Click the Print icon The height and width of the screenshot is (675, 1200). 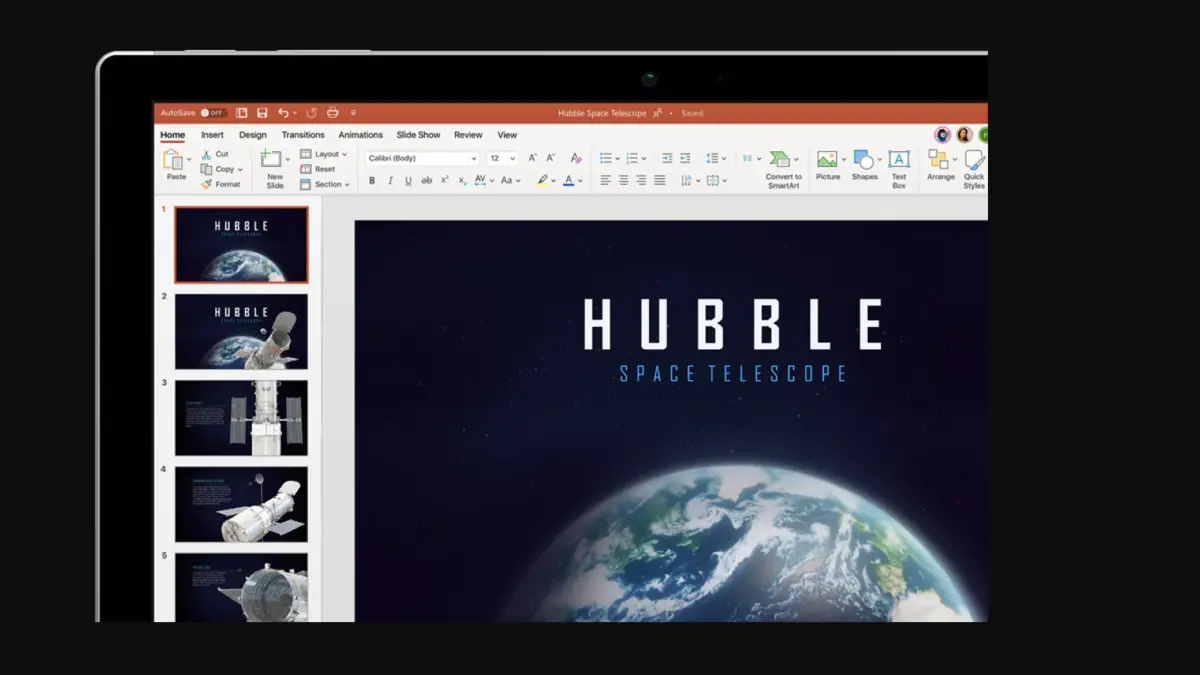(333, 113)
